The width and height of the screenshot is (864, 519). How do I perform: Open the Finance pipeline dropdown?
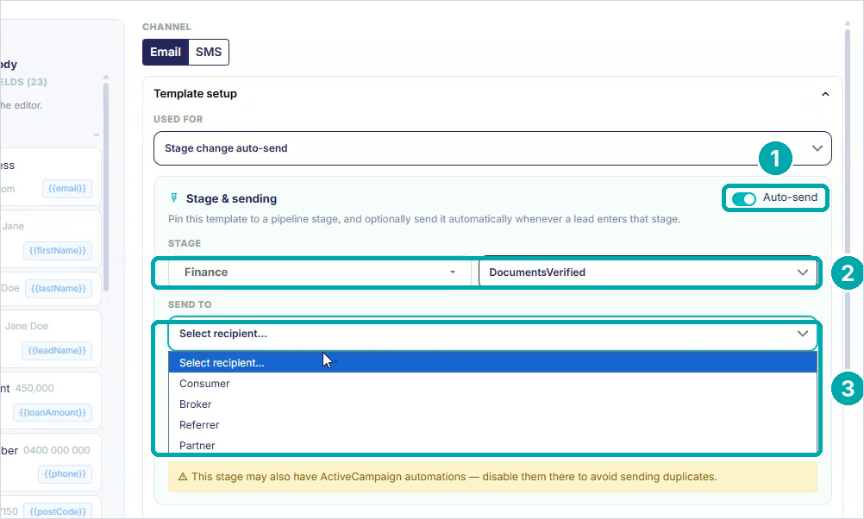point(319,272)
